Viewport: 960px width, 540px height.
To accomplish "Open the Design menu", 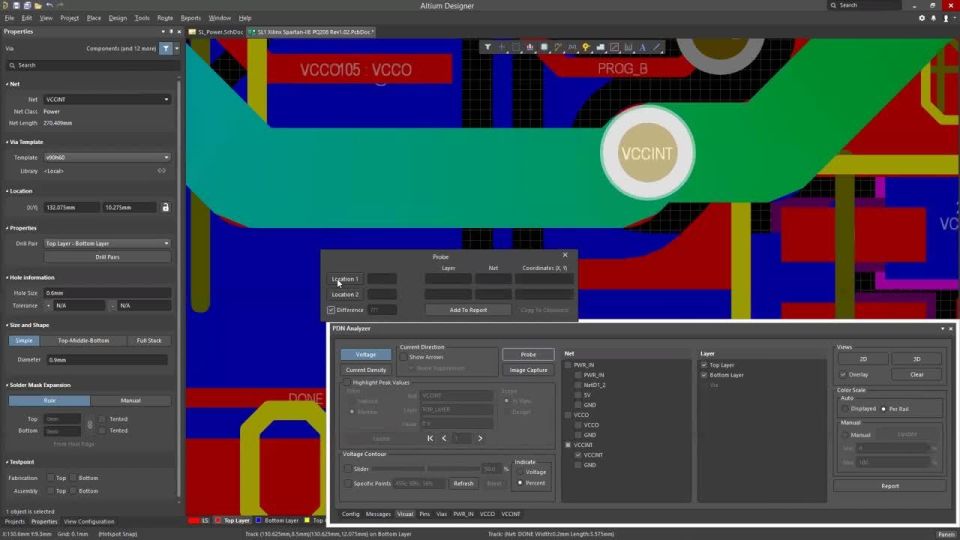I will pos(118,18).
